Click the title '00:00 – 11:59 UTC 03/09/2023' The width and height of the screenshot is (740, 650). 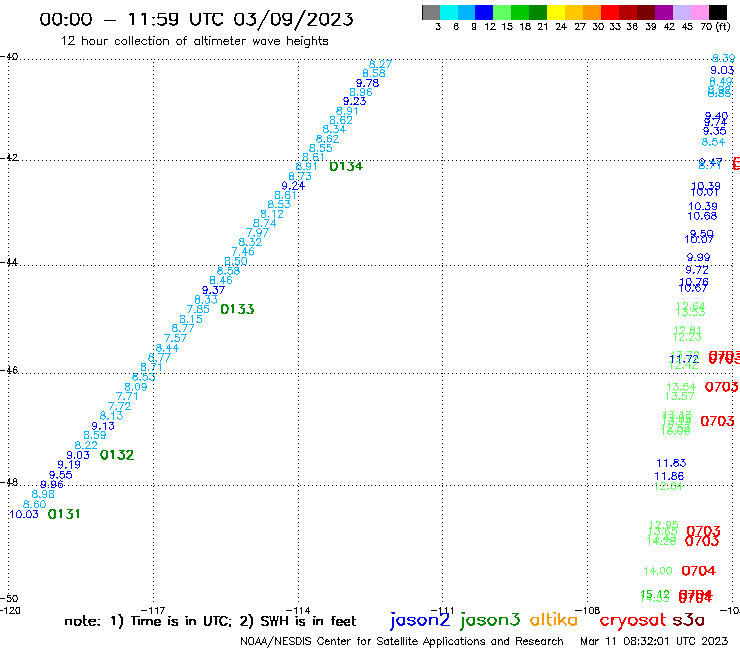pyautogui.click(x=196, y=19)
